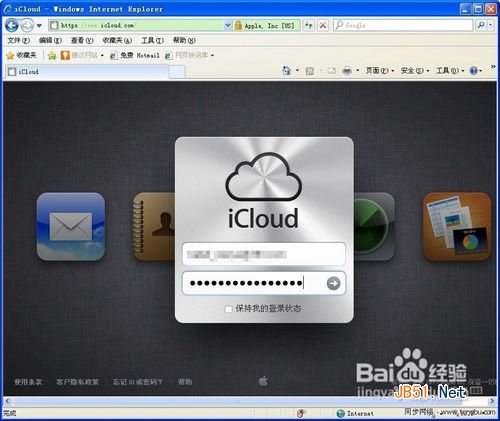Expand the Home button dropdown arrow
500x421 pixels.
pyautogui.click(x=297, y=71)
